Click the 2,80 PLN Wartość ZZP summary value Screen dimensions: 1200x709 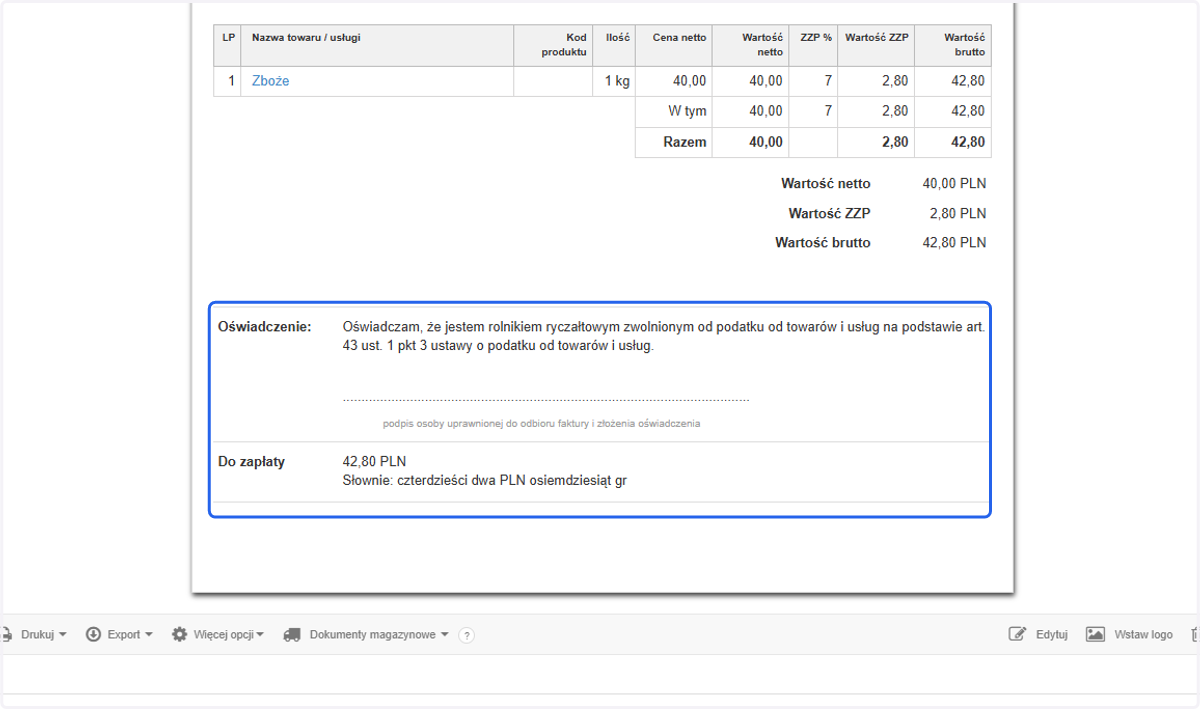pos(958,213)
